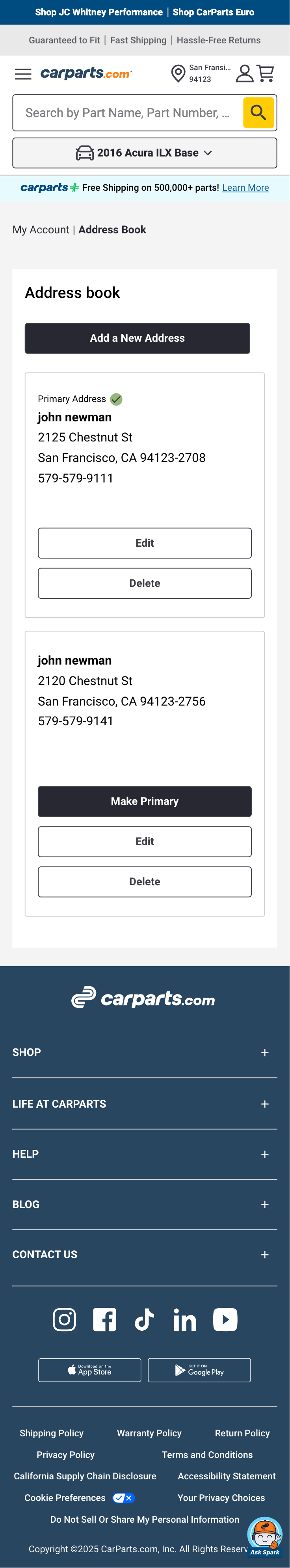Image resolution: width=290 pixels, height=1568 pixels.
Task: Expand the CONTACT US footer section
Action: 265,1255
